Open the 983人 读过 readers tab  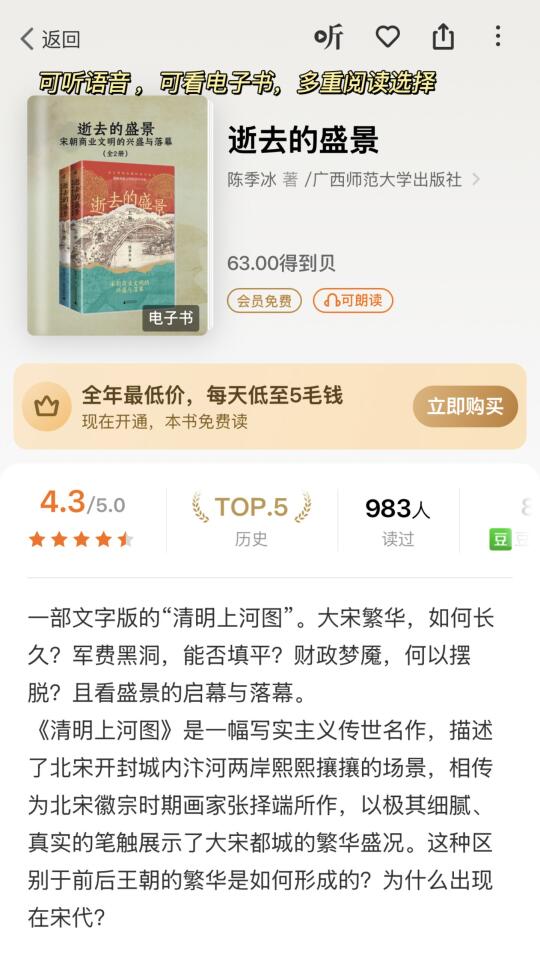click(x=398, y=519)
